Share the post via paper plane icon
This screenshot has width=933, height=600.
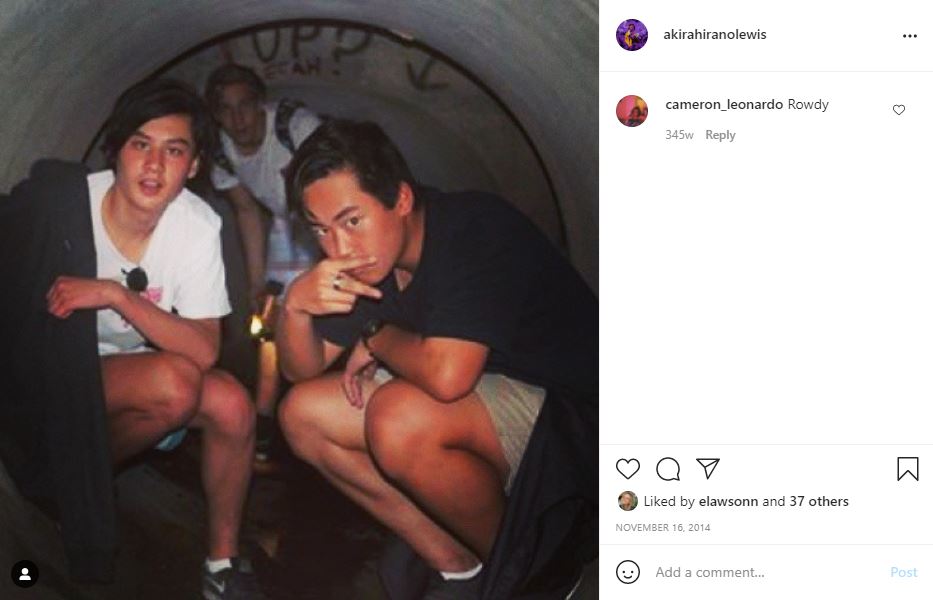708,468
